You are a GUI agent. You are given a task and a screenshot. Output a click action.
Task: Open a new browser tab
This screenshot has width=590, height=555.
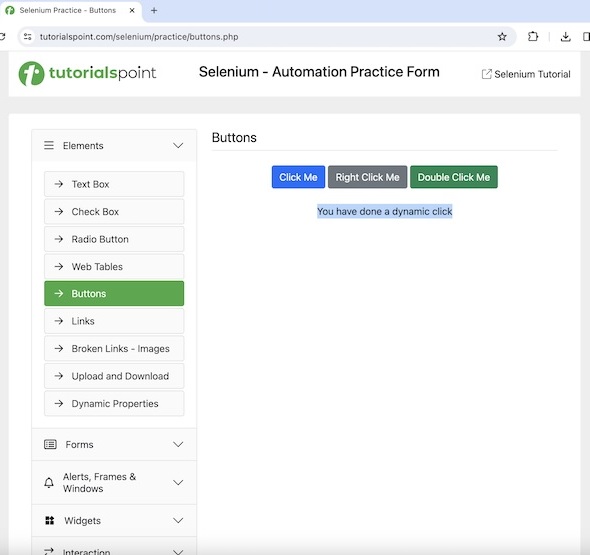154,11
